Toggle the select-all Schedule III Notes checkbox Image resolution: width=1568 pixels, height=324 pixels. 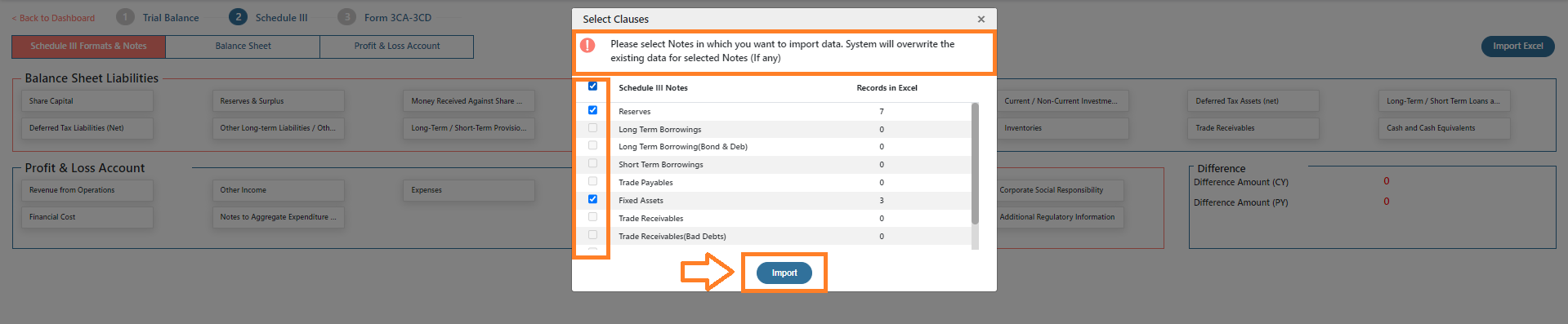click(592, 86)
